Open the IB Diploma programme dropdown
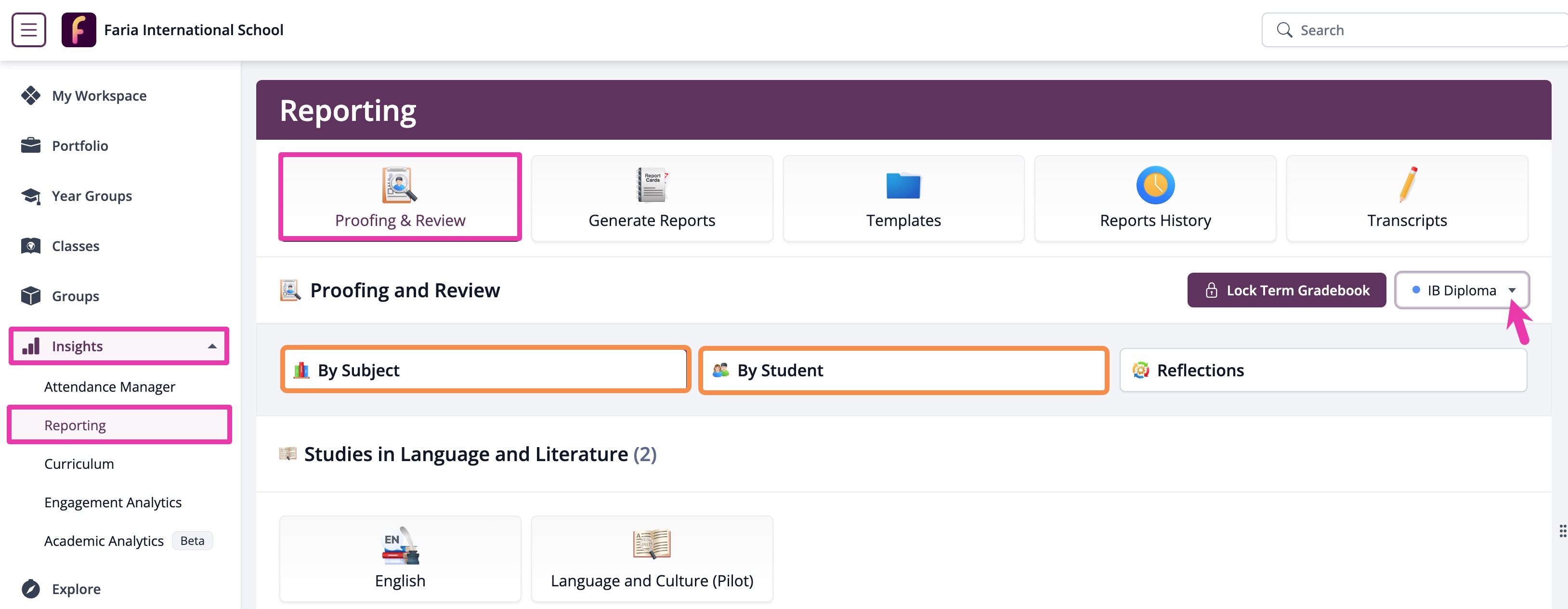The image size is (1568, 609). point(1461,290)
